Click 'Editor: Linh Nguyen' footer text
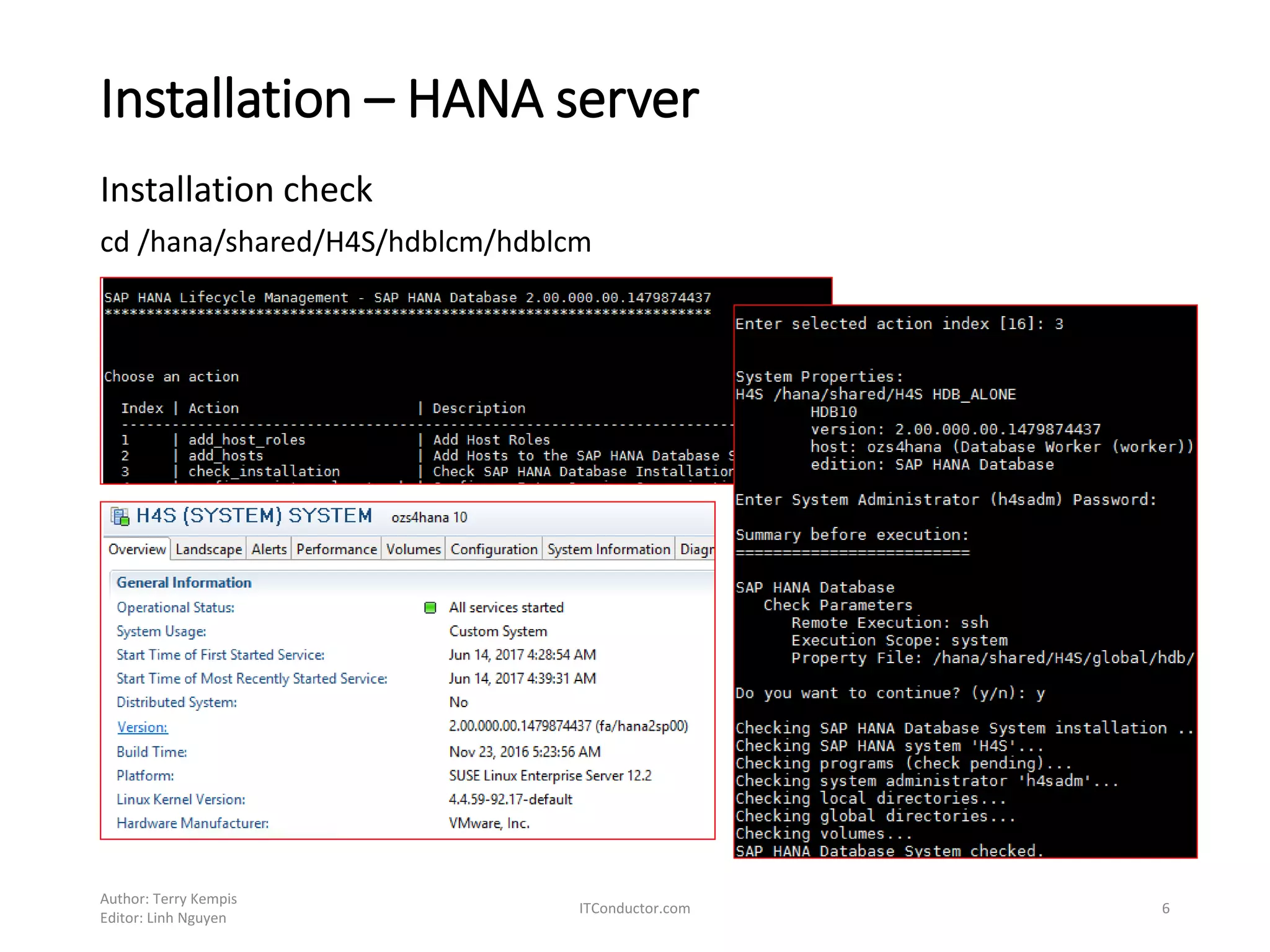The height and width of the screenshot is (952, 1270). [x=163, y=918]
